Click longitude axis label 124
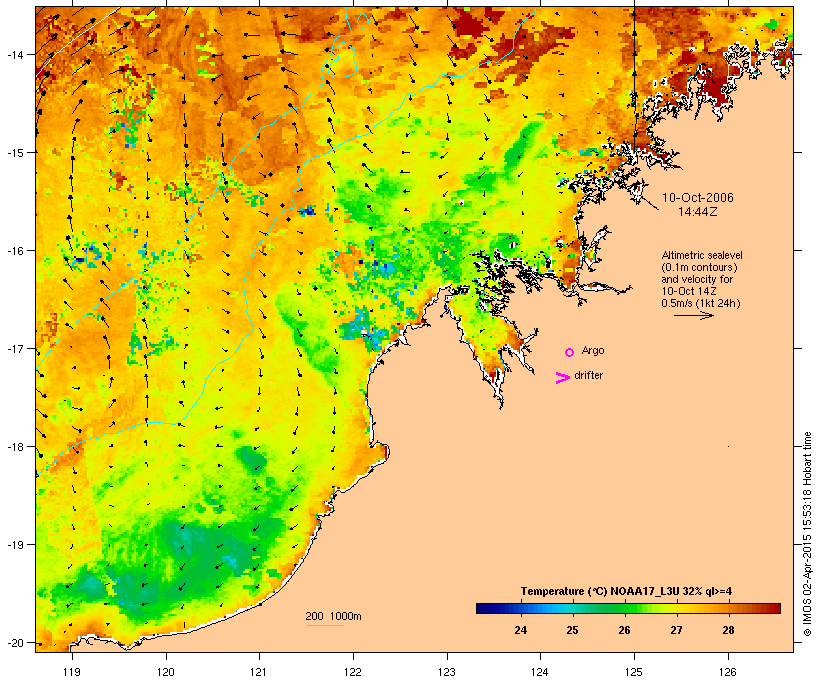The image size is (820, 680). pos(540,672)
